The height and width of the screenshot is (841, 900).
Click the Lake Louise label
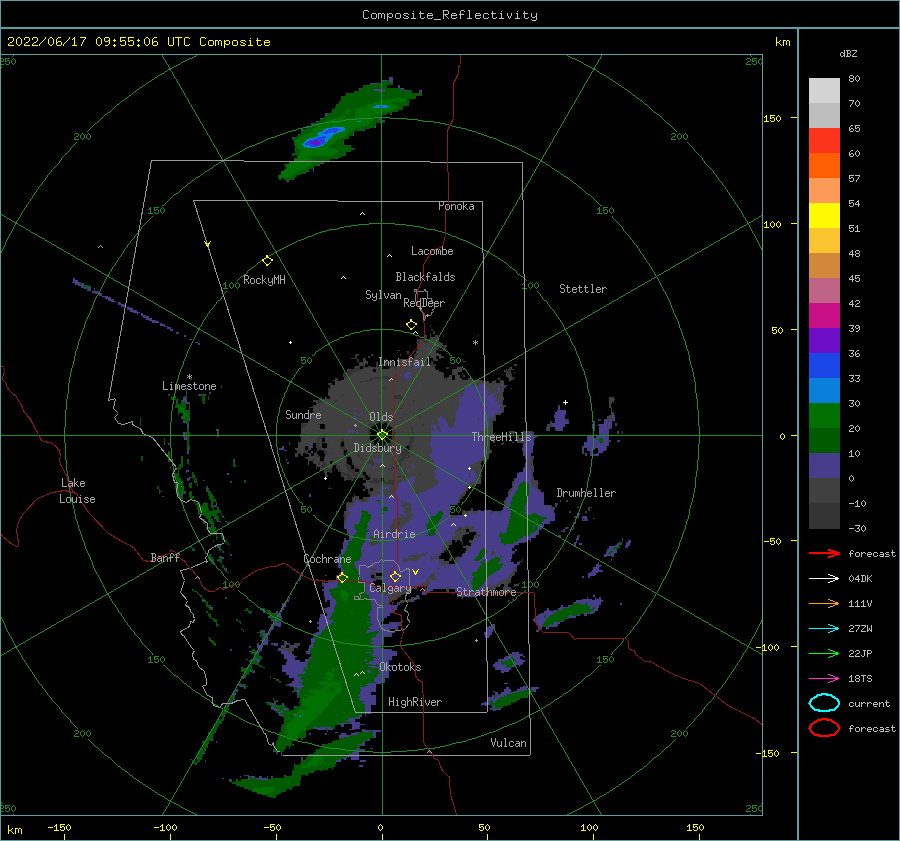[x=77, y=491]
